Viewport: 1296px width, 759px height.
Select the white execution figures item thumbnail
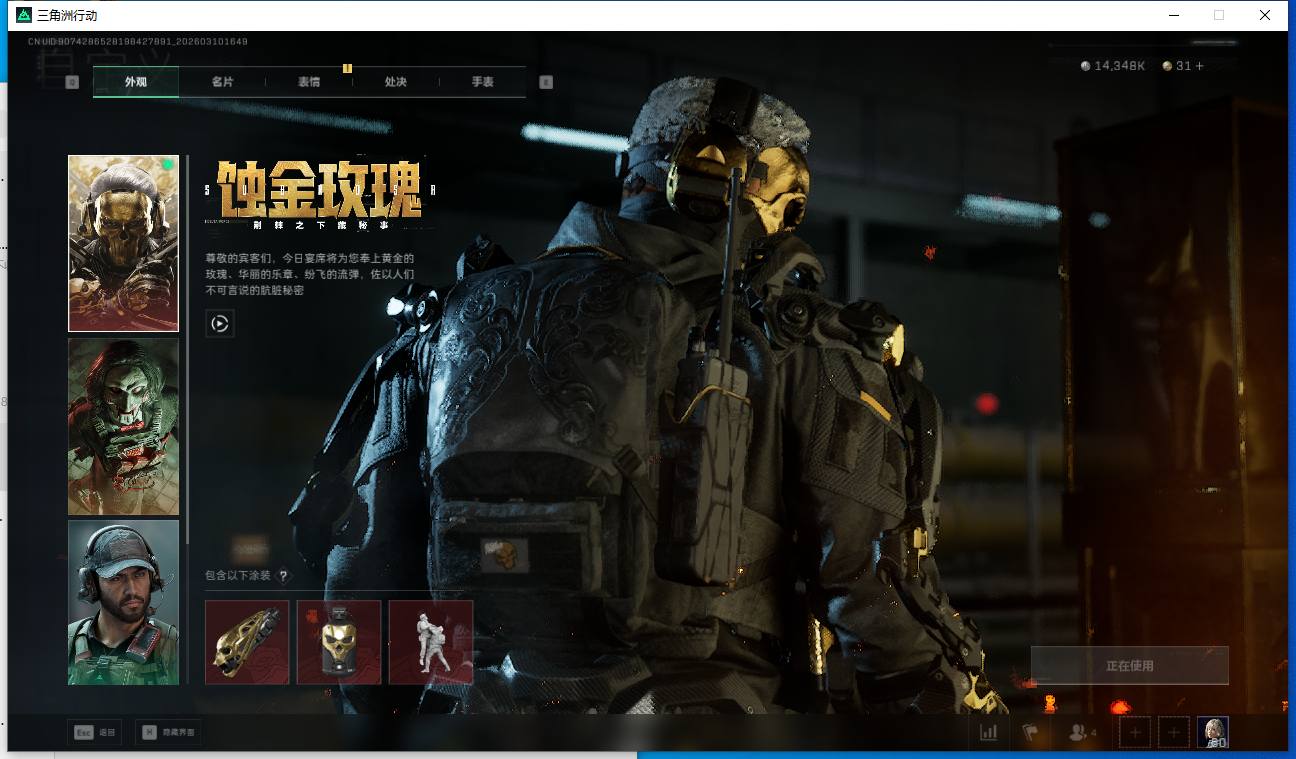click(x=431, y=642)
